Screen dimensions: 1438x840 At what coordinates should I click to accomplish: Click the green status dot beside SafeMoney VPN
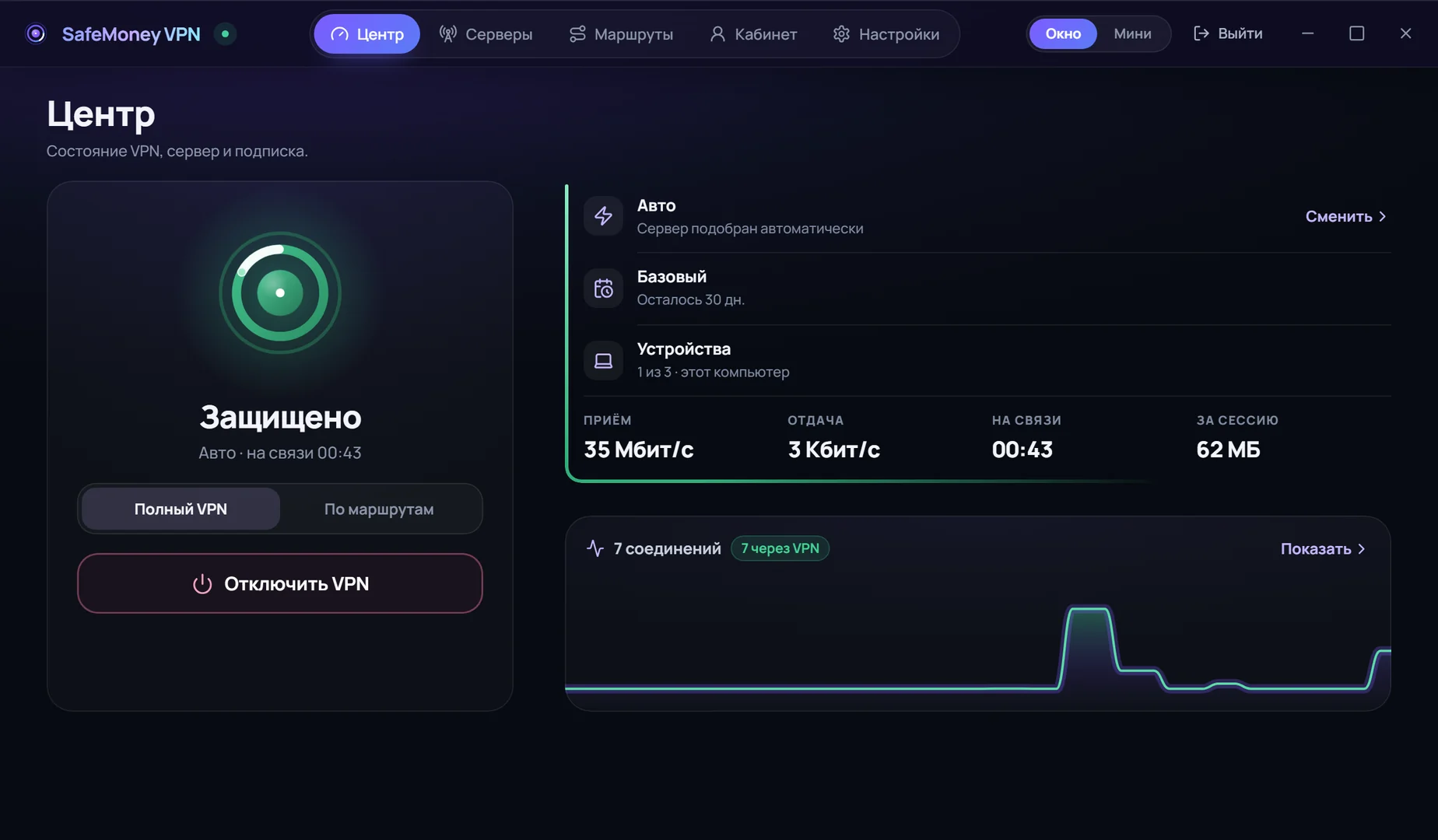click(x=226, y=33)
